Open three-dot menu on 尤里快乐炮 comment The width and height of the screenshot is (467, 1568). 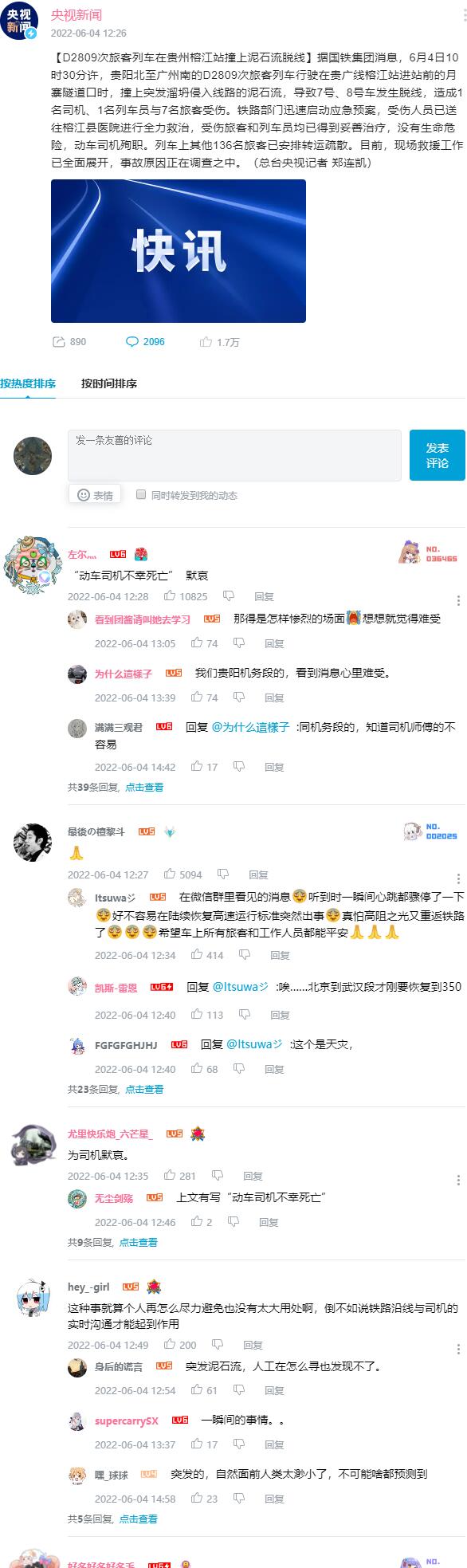coord(458,1180)
